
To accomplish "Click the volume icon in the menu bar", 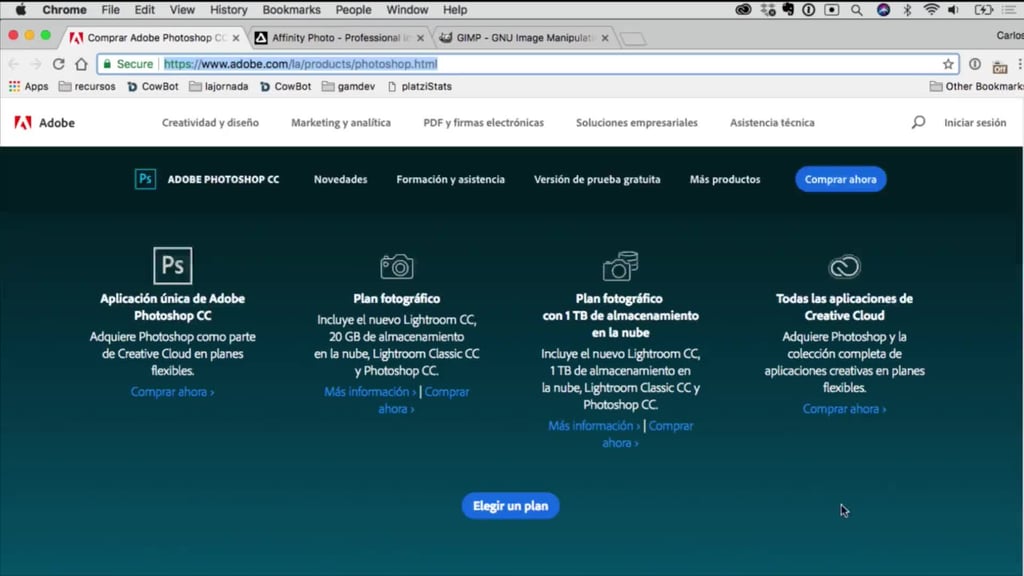I will pyautogui.click(x=953, y=10).
